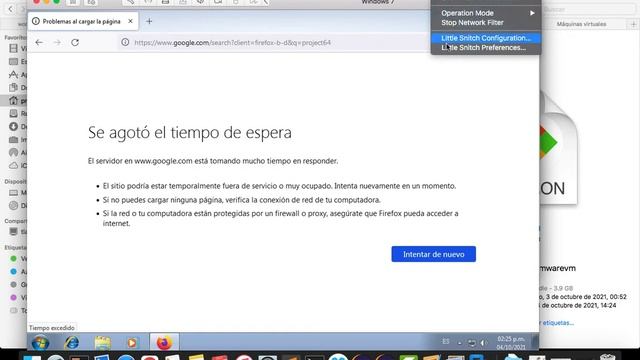Select the blue tag in Finder sidebar
The image size is (640, 360).
tap(13, 271)
